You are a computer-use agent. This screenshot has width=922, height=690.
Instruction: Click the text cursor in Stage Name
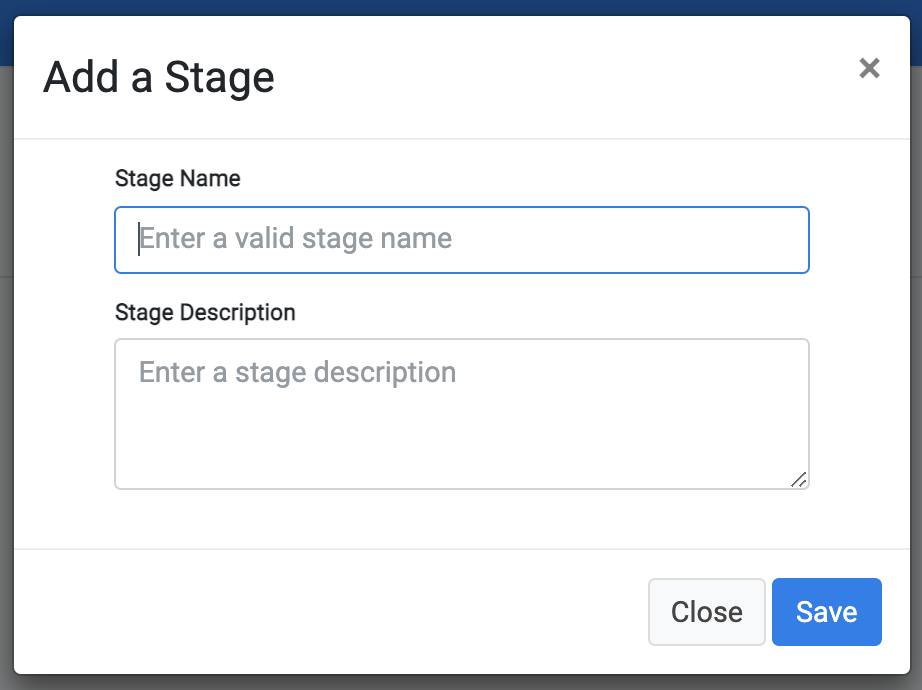(x=139, y=239)
